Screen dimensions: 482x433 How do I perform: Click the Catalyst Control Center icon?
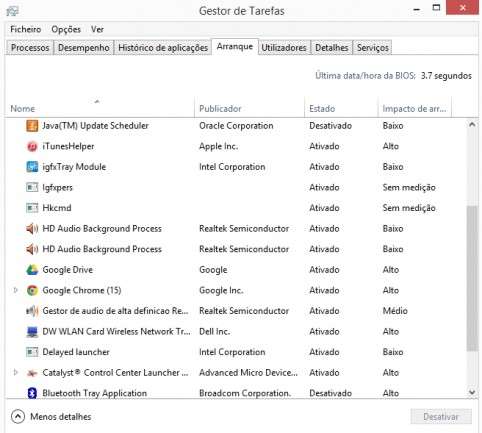32,373
